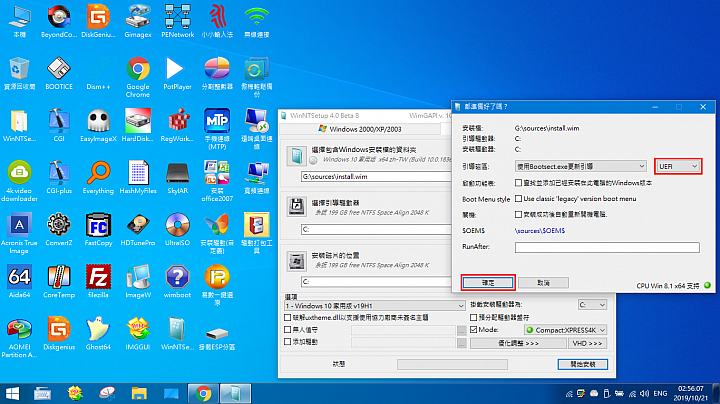Click ENG language indicator in tray
Viewport: 720px width, 404px height.
tap(660, 393)
